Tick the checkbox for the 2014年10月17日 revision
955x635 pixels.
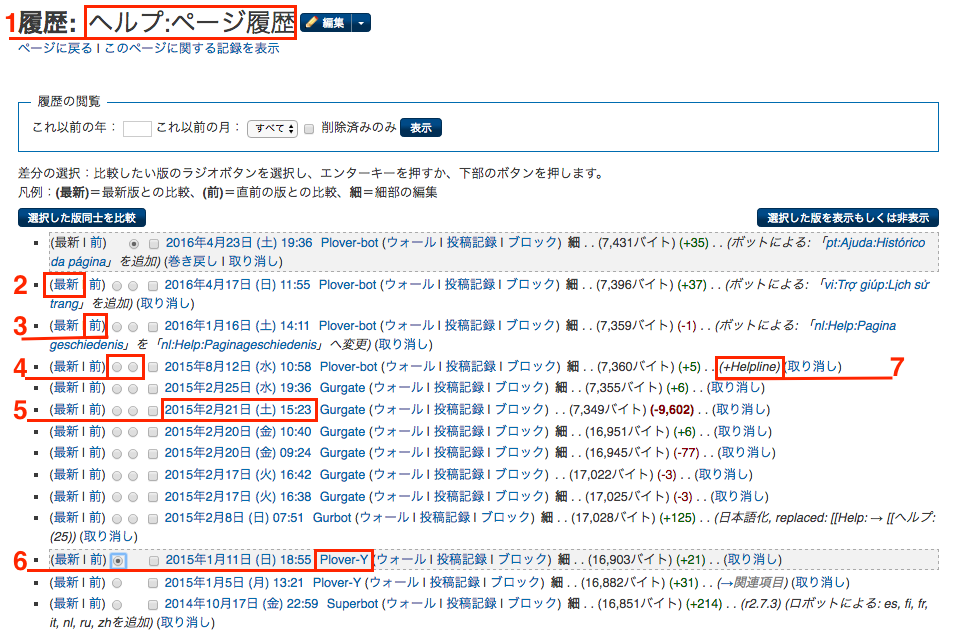pyautogui.click(x=153, y=605)
